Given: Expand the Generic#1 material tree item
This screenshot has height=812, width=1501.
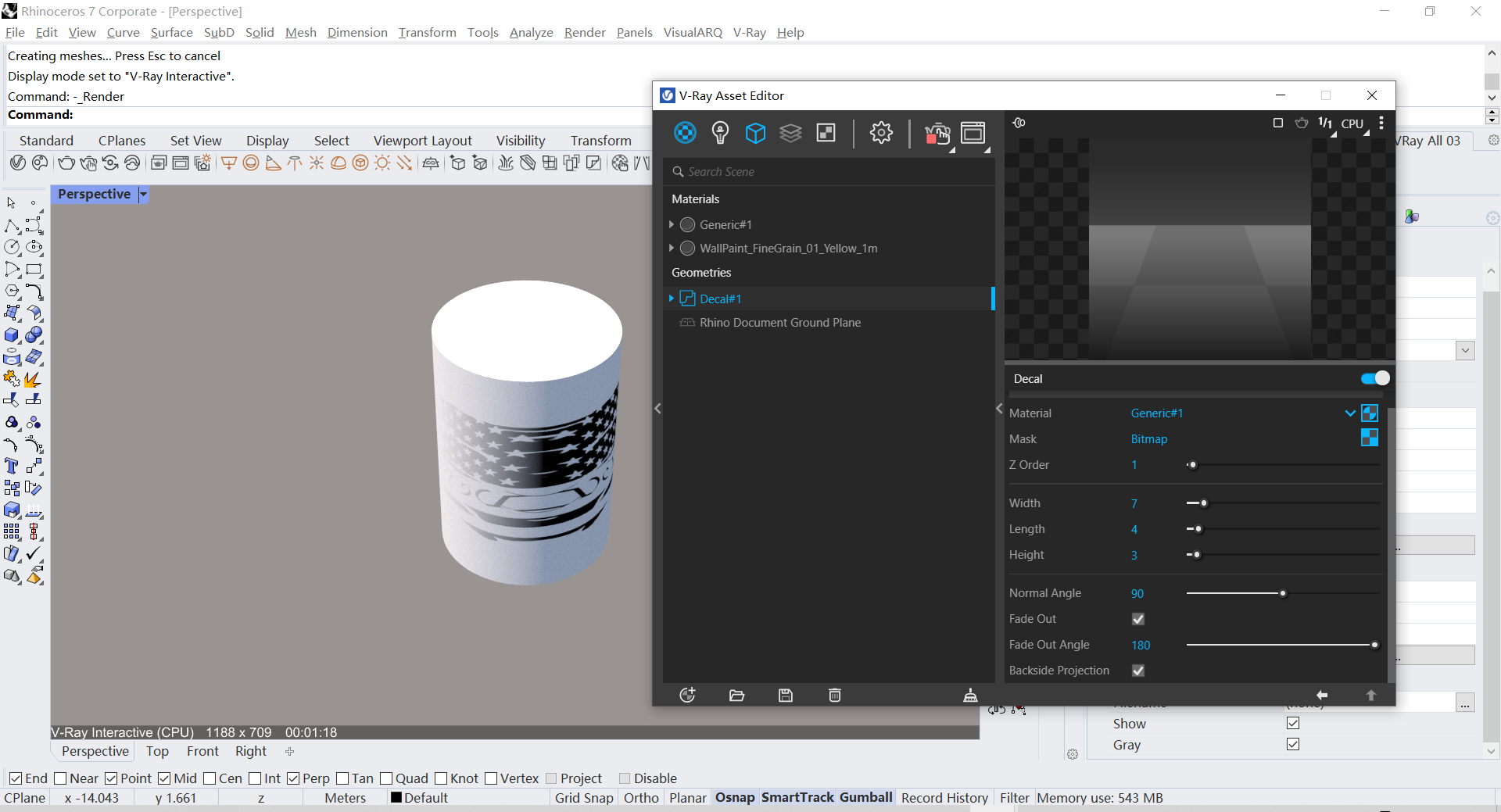Looking at the screenshot, I should pos(672,224).
